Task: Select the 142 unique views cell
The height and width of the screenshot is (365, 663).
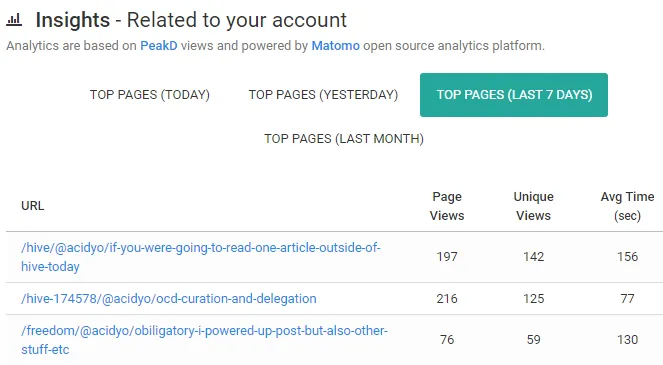Action: tap(533, 257)
